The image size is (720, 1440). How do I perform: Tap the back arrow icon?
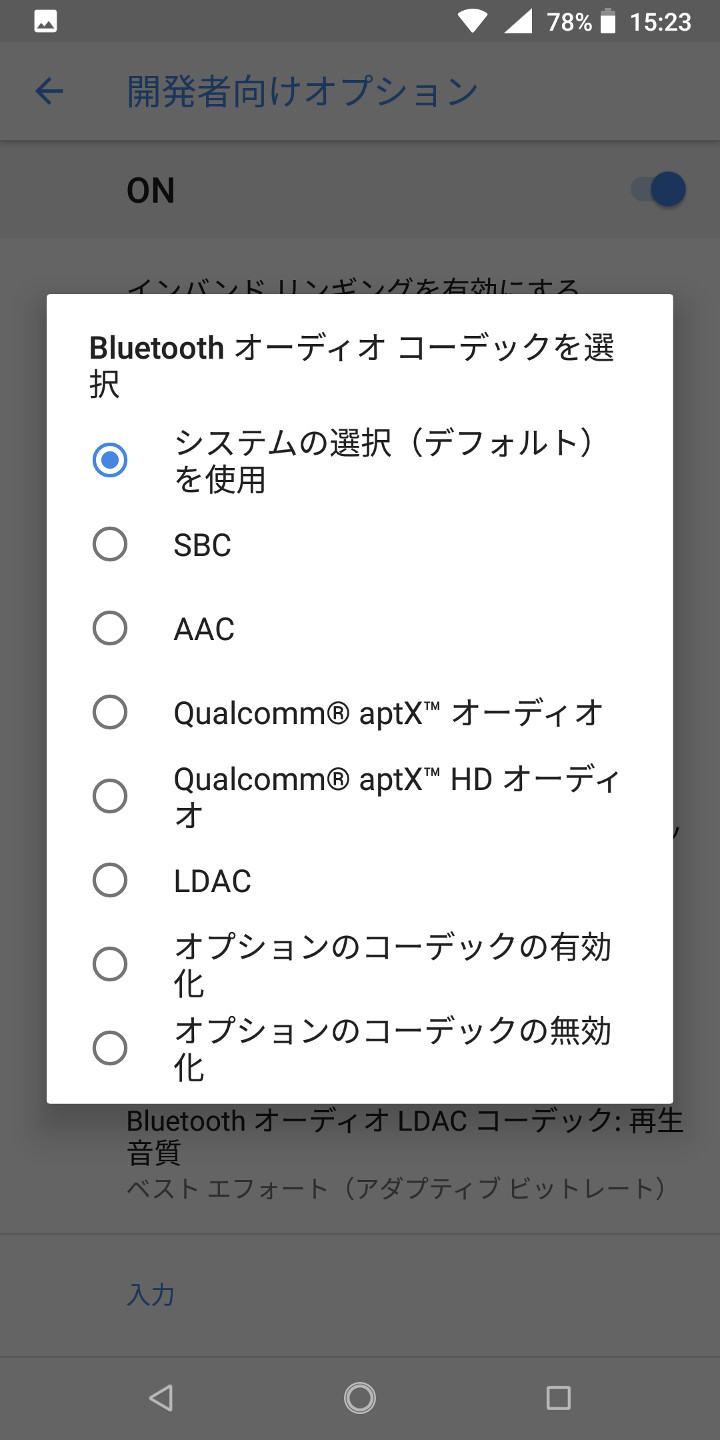pos(49,92)
